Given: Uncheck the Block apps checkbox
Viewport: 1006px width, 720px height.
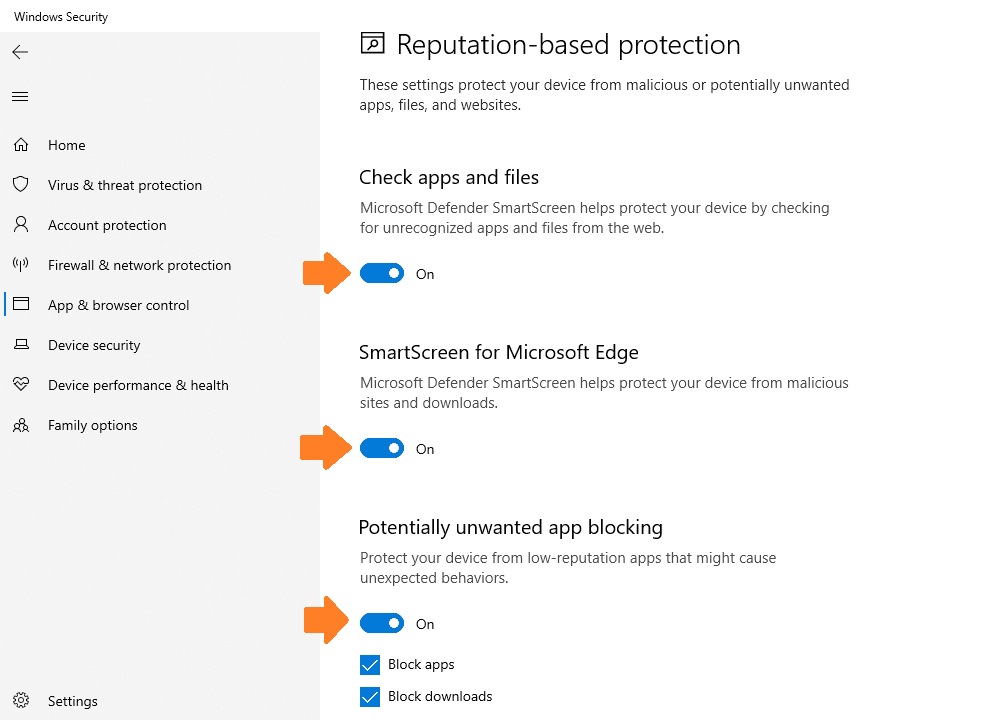Looking at the screenshot, I should (370, 665).
